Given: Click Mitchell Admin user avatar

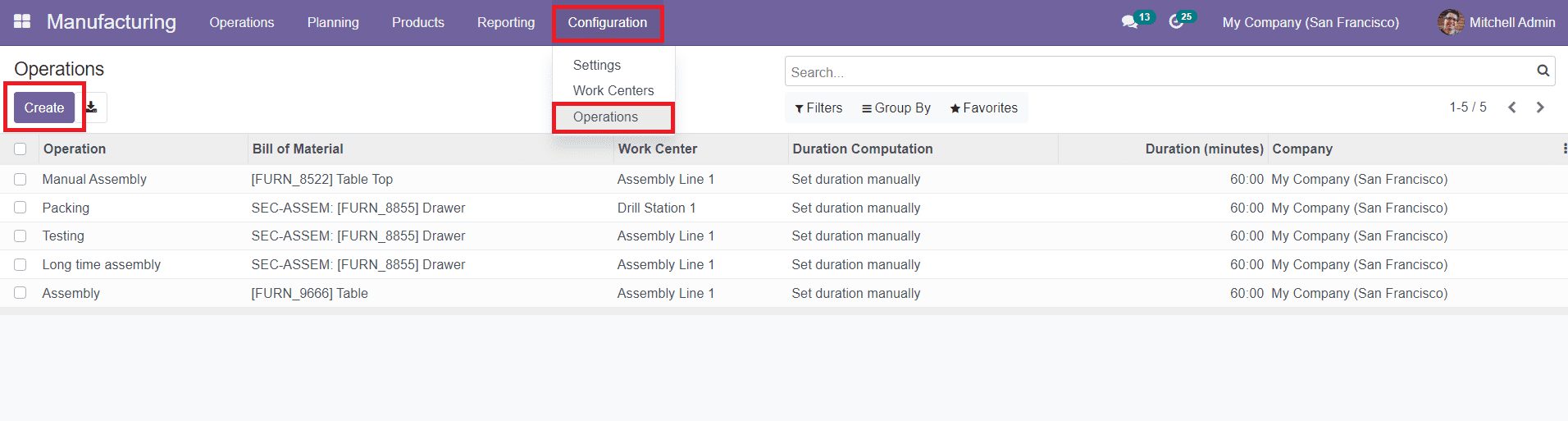Looking at the screenshot, I should tap(1450, 22).
